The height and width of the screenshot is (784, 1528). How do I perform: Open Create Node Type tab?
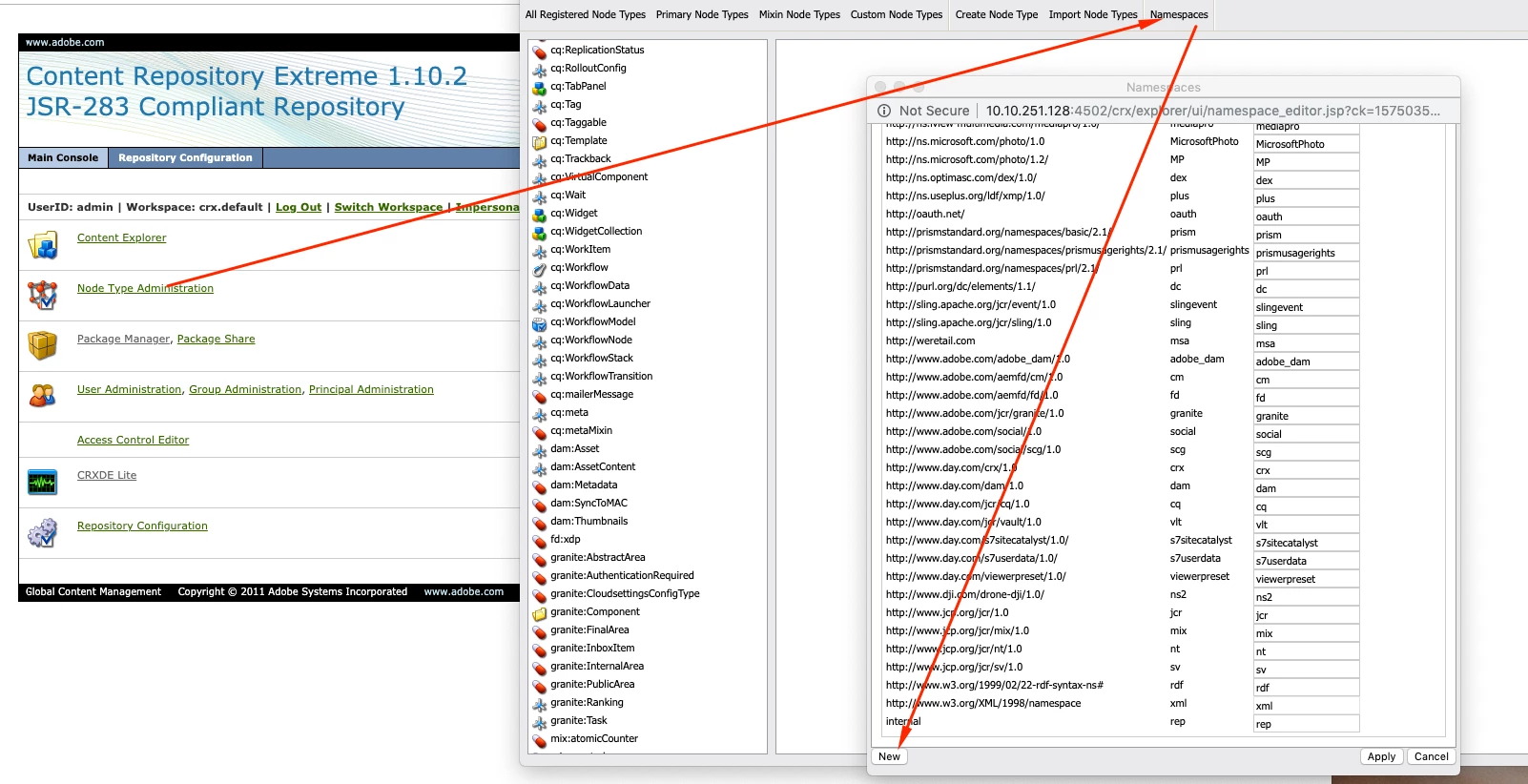[x=997, y=14]
